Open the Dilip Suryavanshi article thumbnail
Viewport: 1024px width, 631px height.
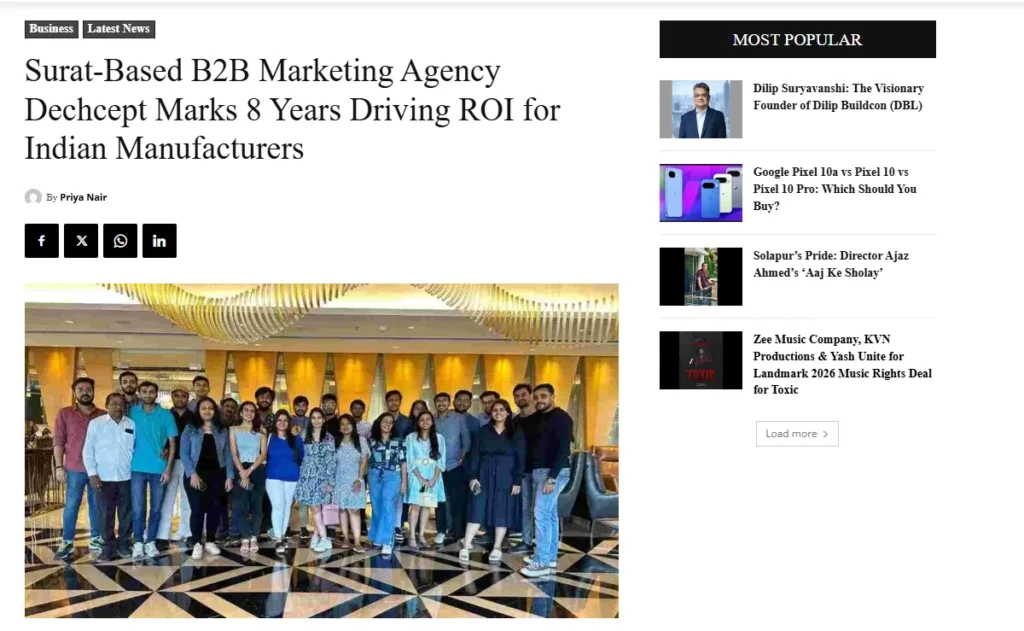tap(700, 109)
